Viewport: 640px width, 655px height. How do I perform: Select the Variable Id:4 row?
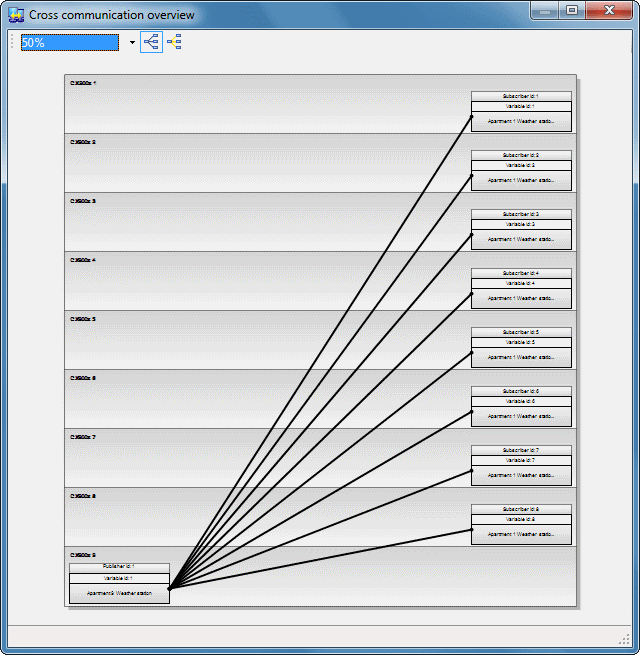point(521,283)
